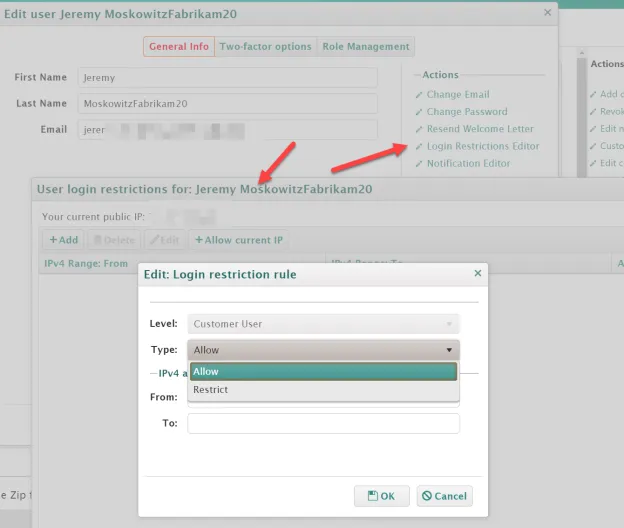Screen dimensions: 624x528
Task: Click OK to save the restriction rule
Action: point(382,496)
